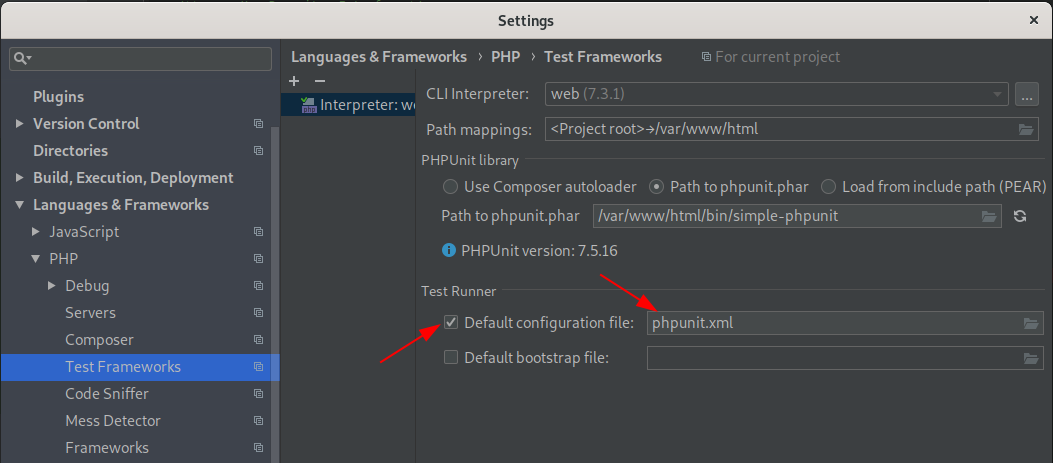Browse for phpunit.phar path folder

989,216
